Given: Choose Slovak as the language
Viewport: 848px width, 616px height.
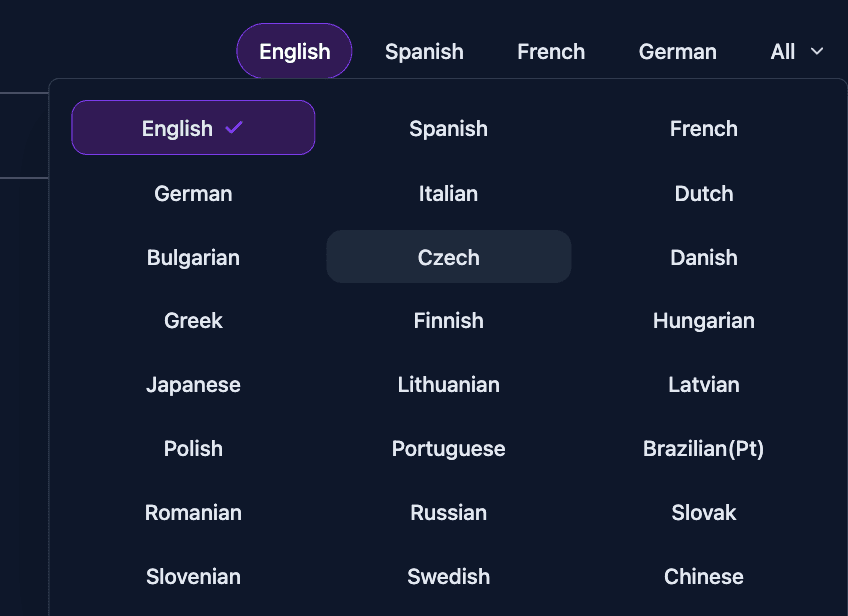Looking at the screenshot, I should [x=703, y=512].
